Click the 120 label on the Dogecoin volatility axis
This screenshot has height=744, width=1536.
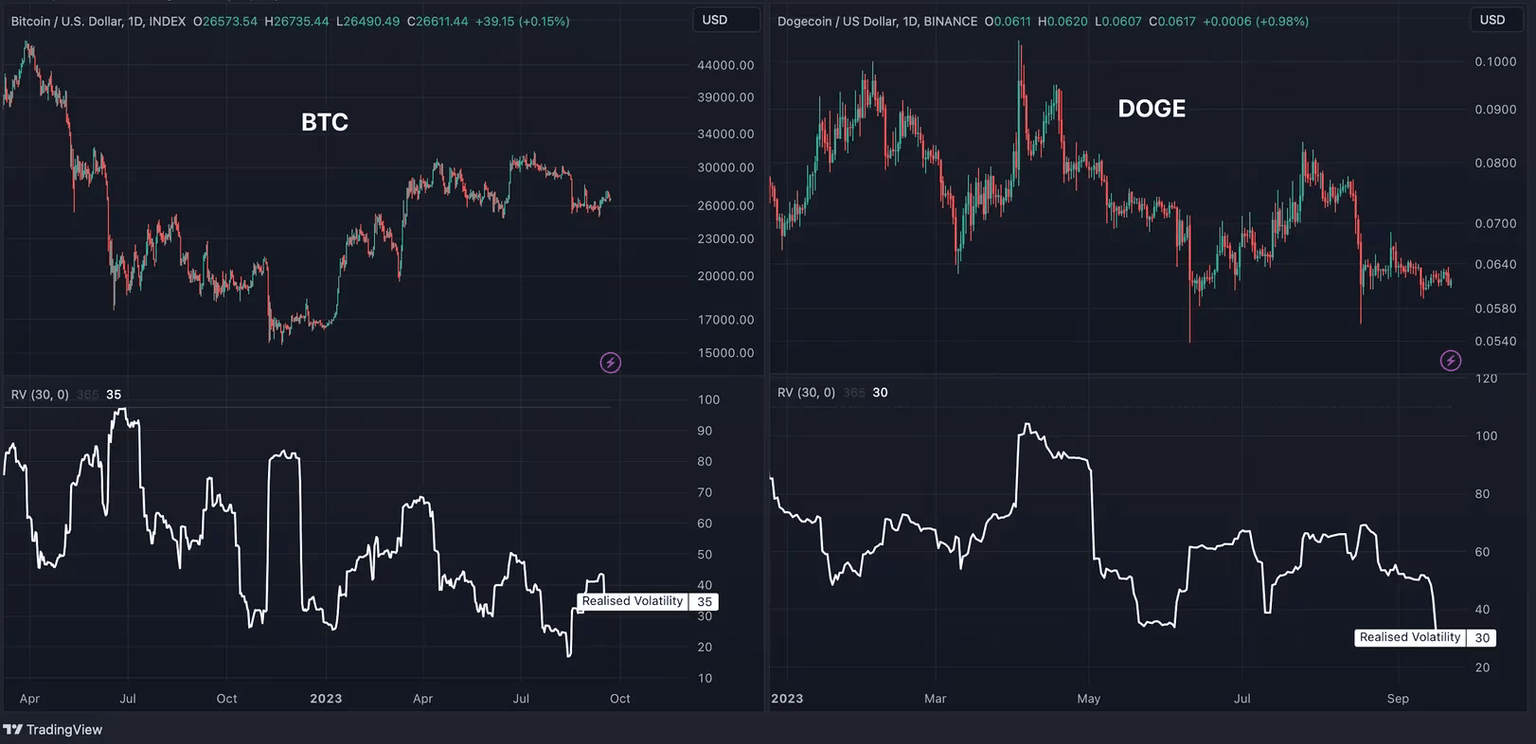[x=1486, y=378]
